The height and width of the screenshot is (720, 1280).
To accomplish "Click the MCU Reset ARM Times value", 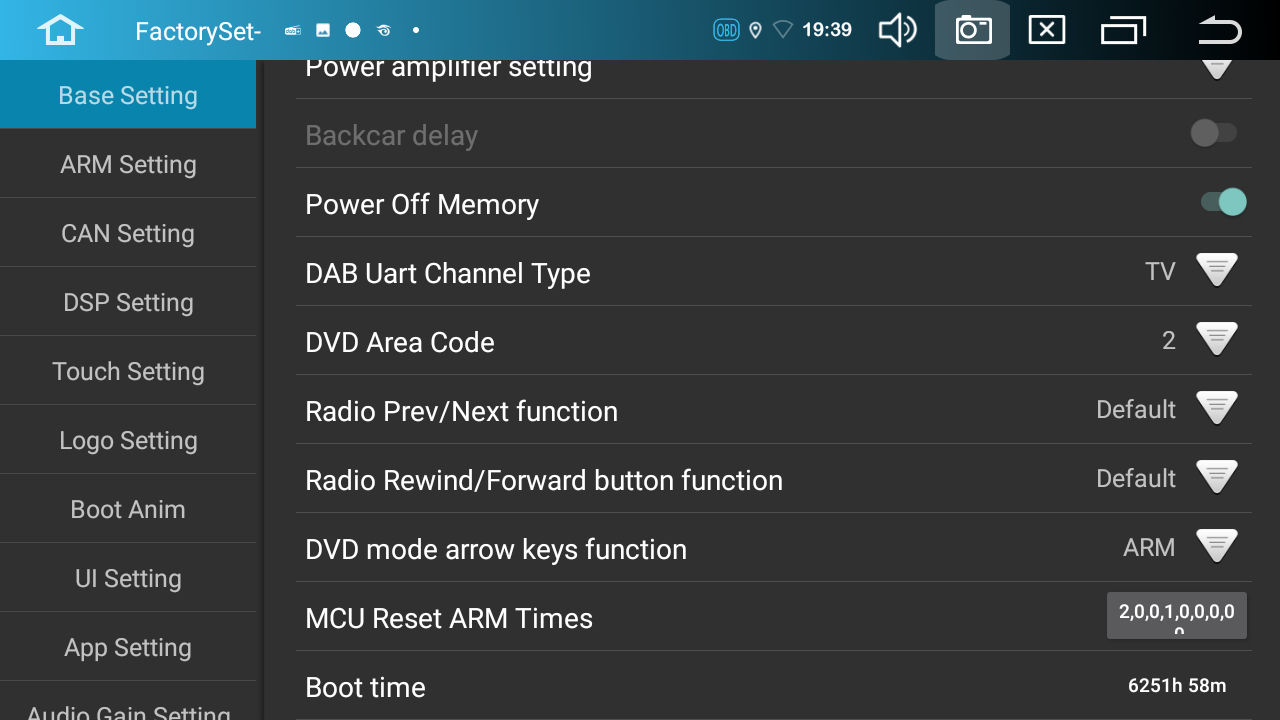I will [1177, 615].
